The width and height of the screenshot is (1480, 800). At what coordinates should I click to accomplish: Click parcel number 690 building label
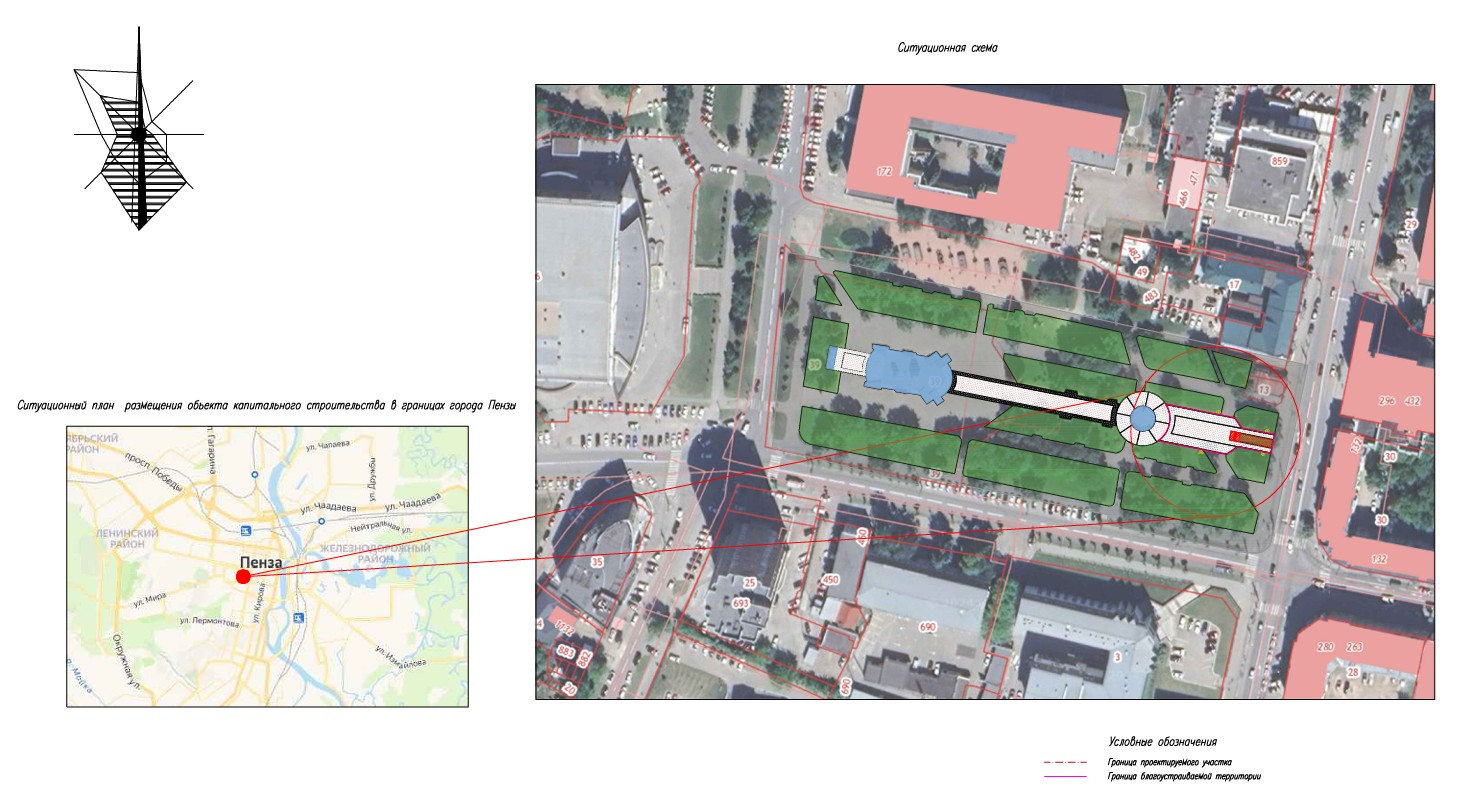click(x=927, y=627)
